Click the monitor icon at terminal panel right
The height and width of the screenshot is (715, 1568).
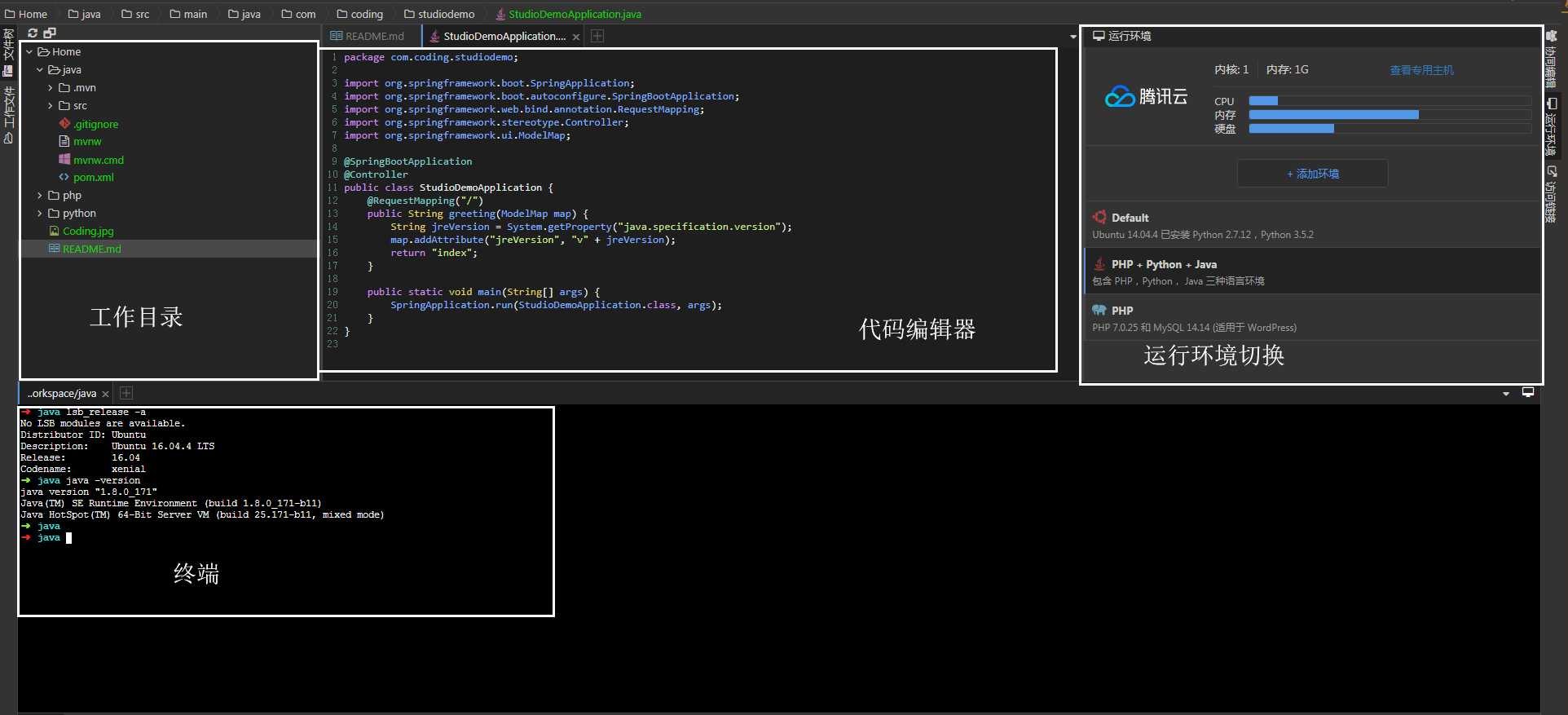coord(1528,393)
